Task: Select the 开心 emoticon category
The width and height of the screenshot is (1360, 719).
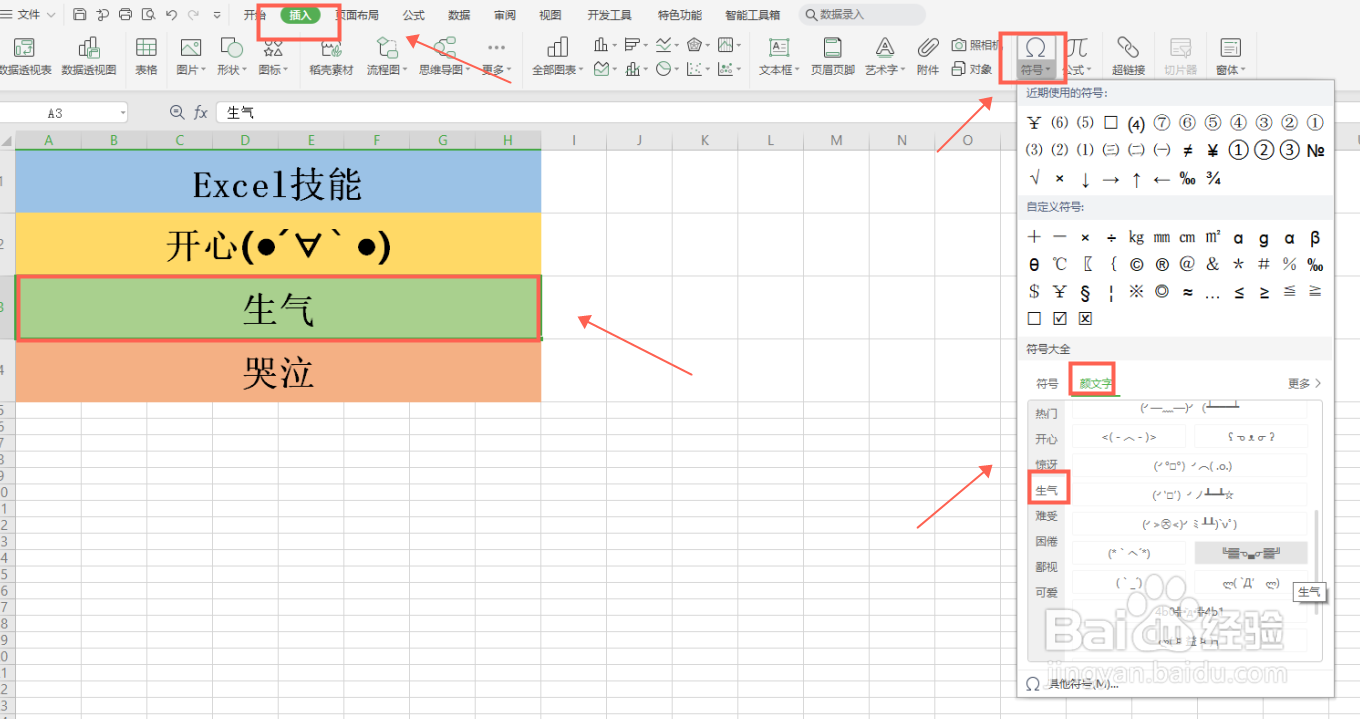Action: click(1046, 438)
